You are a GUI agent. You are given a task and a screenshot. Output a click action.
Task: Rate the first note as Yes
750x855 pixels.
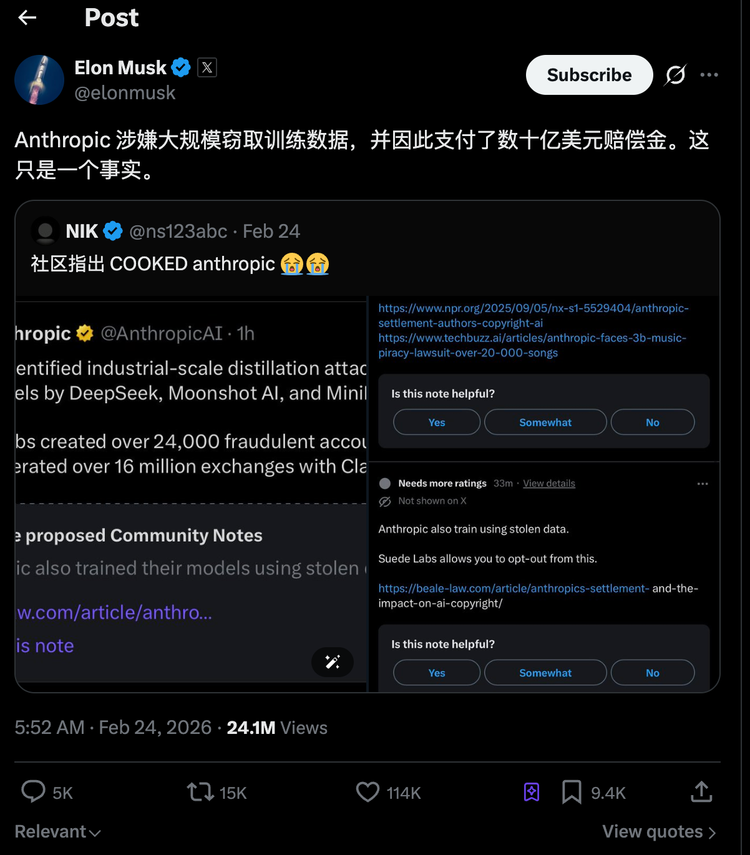click(x=437, y=422)
